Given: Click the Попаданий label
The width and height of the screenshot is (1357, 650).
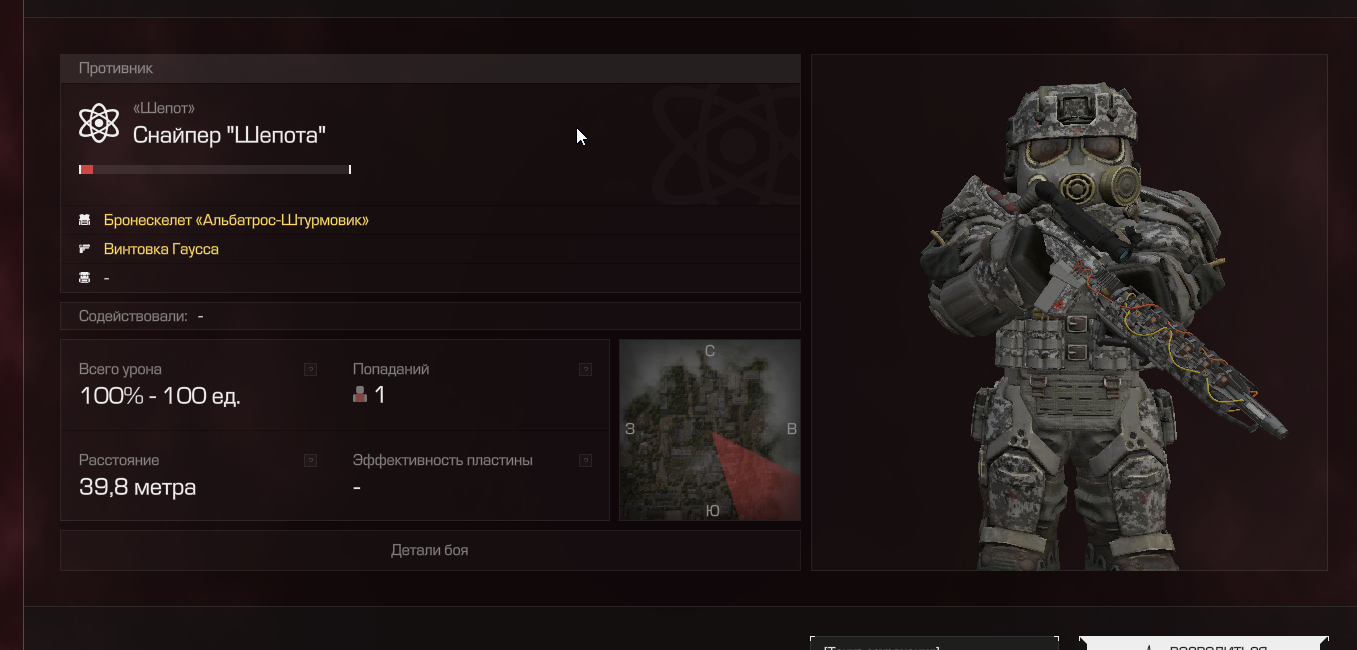Looking at the screenshot, I should point(391,369).
